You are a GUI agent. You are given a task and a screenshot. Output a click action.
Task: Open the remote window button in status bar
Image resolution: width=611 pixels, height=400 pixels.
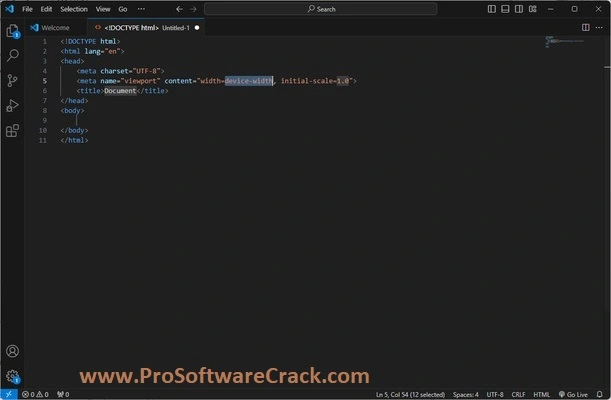click(9, 394)
